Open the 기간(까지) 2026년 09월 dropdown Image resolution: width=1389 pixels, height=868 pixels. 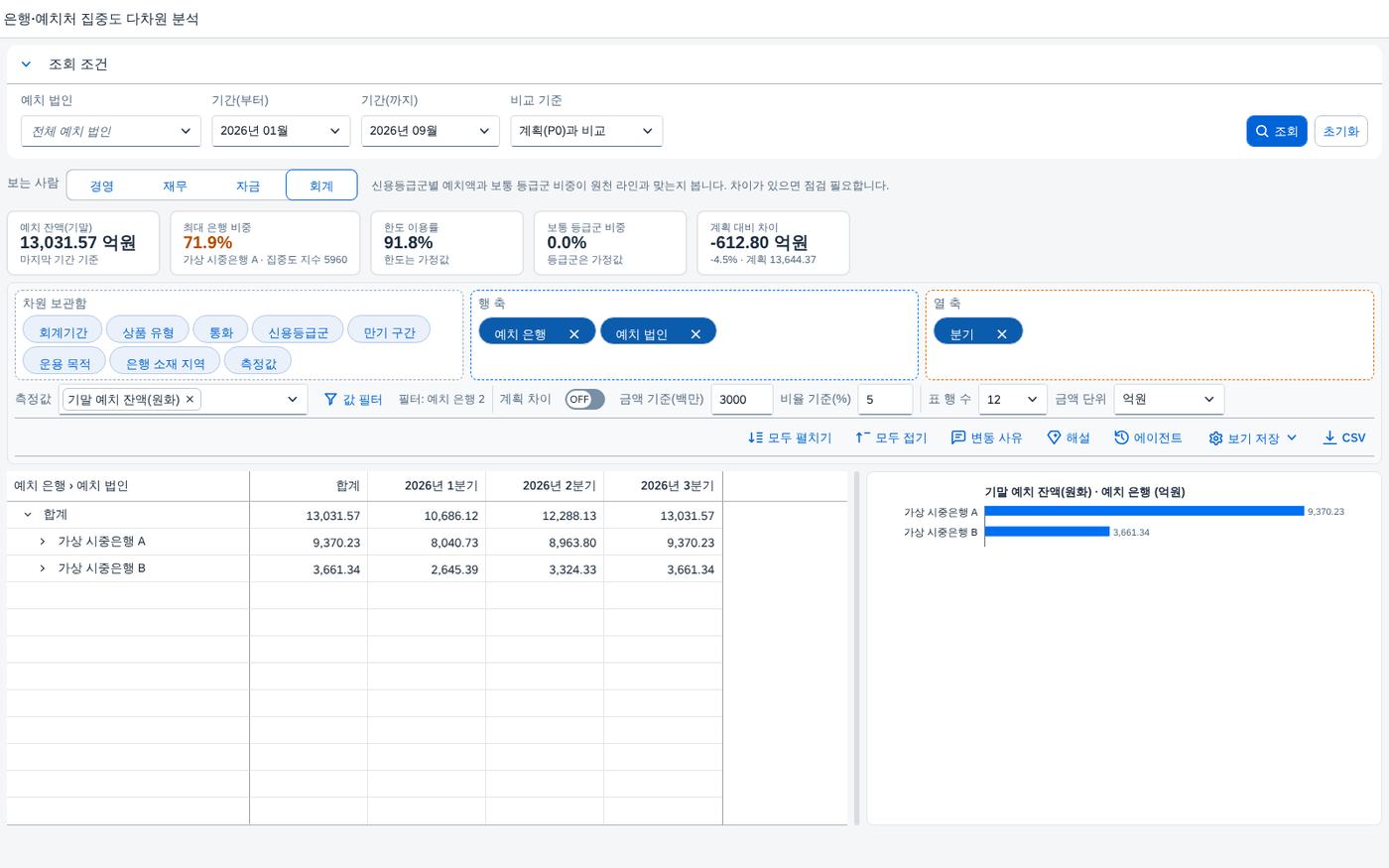coord(431,131)
